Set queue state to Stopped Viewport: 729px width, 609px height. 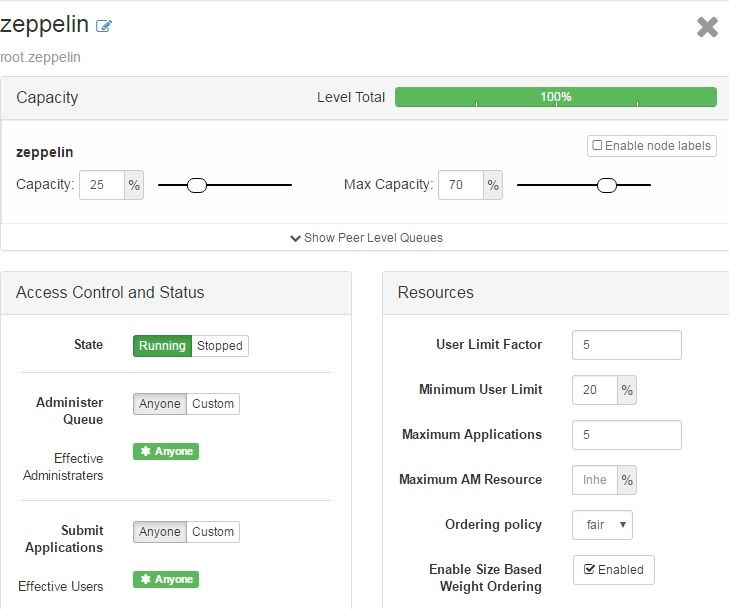coord(219,346)
